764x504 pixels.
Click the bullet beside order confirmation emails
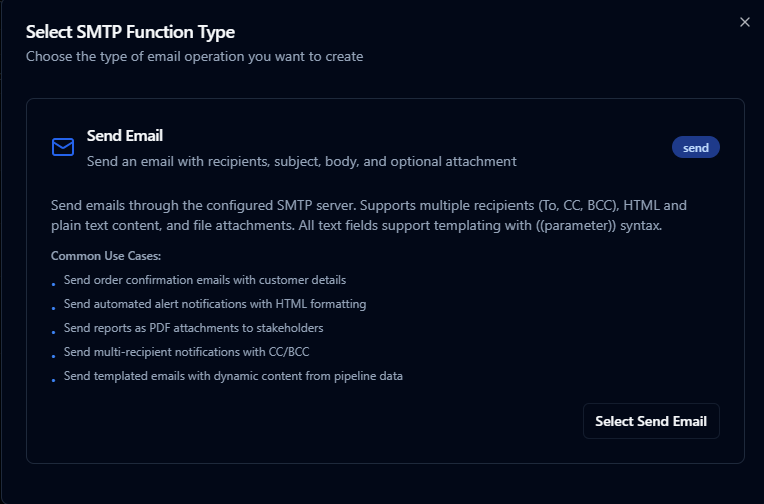[x=53, y=284]
